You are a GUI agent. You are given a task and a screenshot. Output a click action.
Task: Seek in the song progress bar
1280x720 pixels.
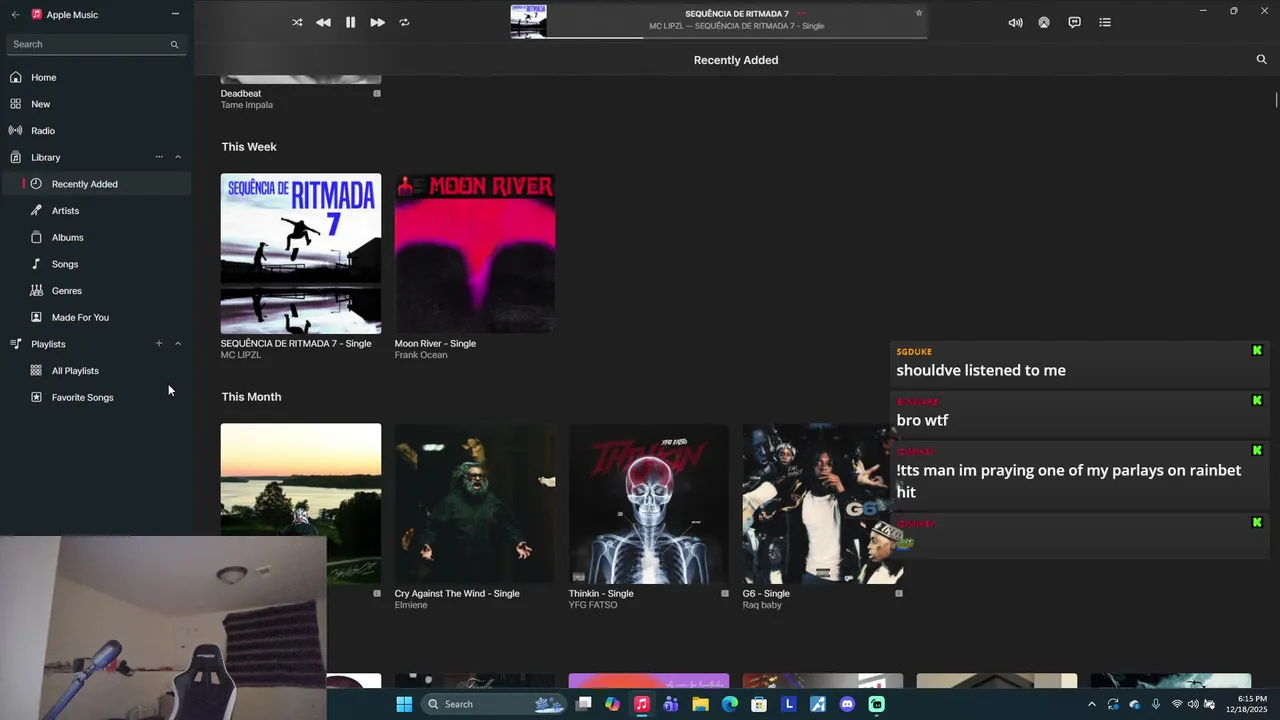point(737,38)
